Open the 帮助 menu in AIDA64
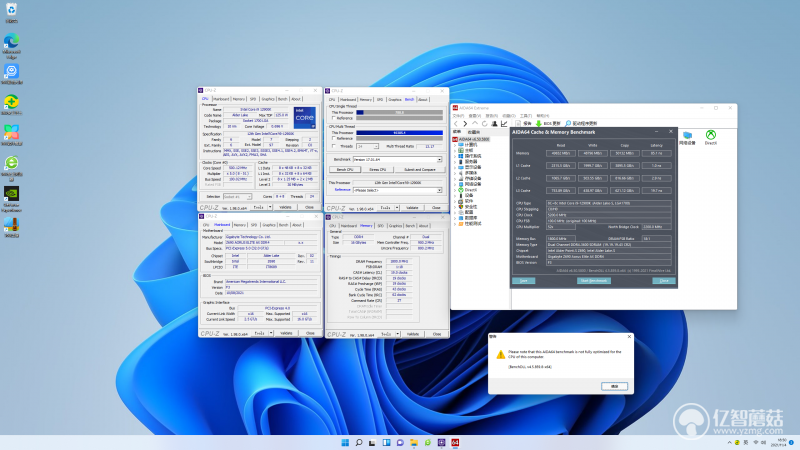Image resolution: width=800 pixels, height=450 pixels. click(x=543, y=116)
